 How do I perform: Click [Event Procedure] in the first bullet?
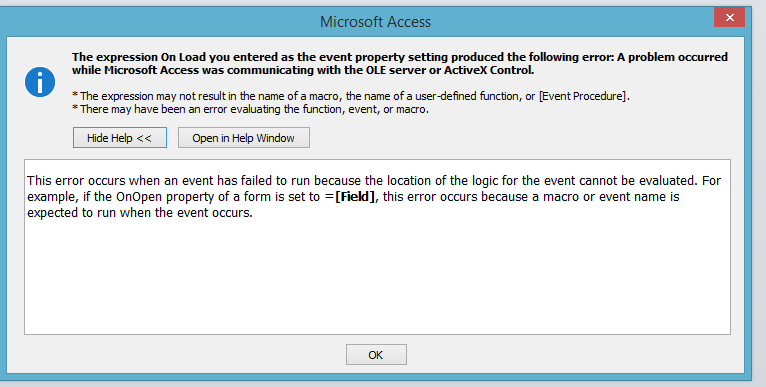582,96
